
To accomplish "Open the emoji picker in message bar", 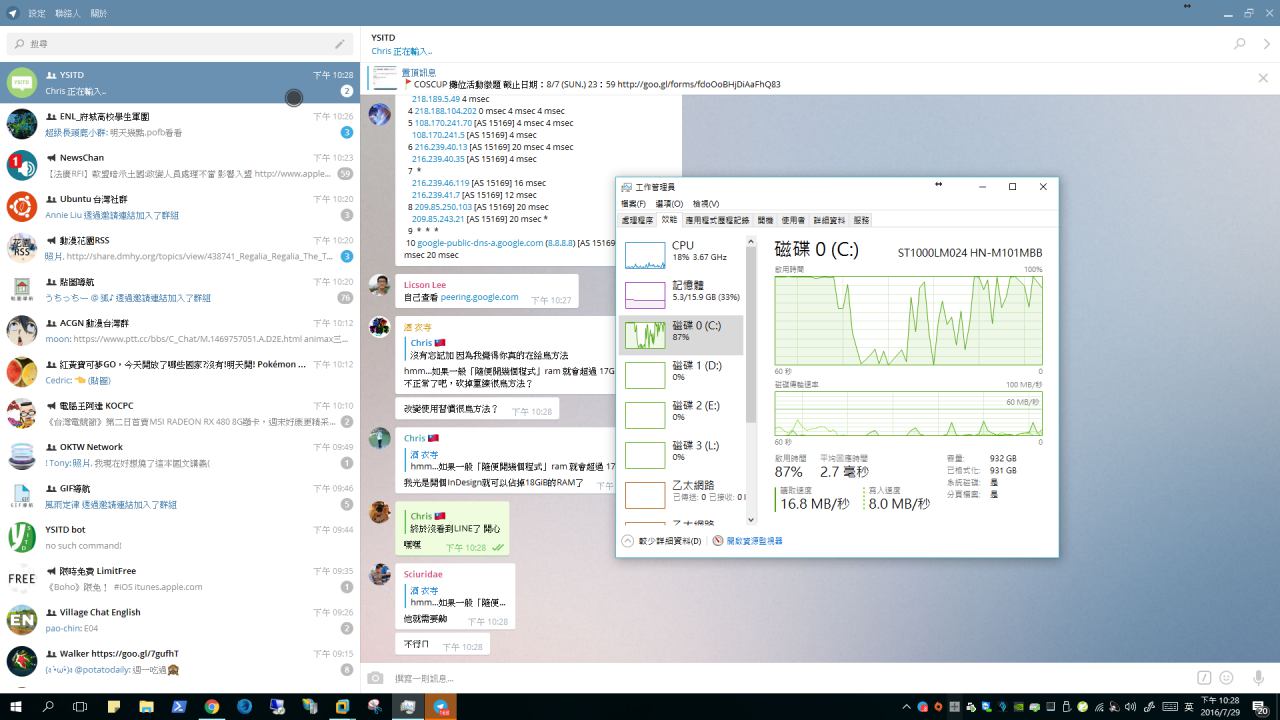I will 1226,678.
